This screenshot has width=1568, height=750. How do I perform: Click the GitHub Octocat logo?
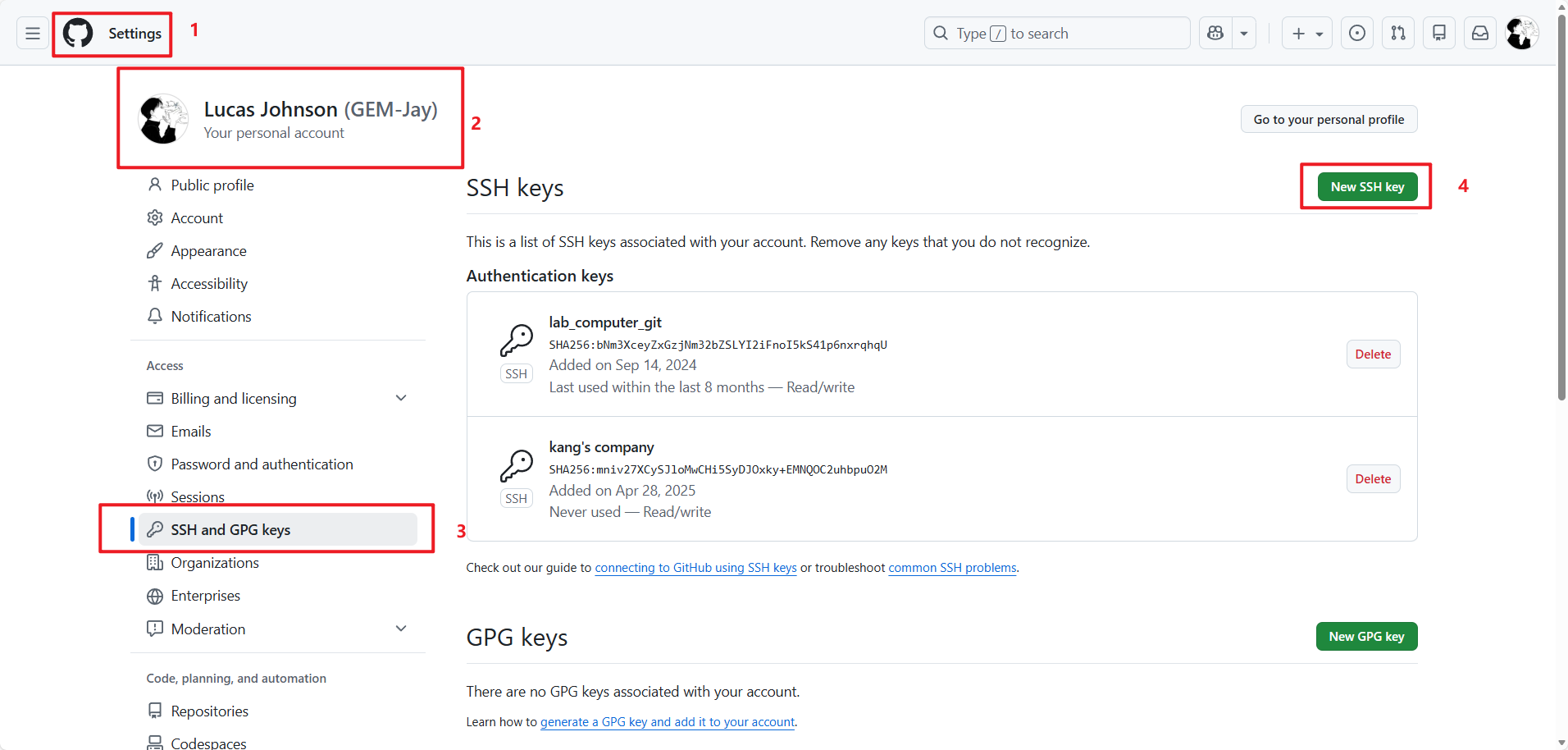pyautogui.click(x=79, y=34)
